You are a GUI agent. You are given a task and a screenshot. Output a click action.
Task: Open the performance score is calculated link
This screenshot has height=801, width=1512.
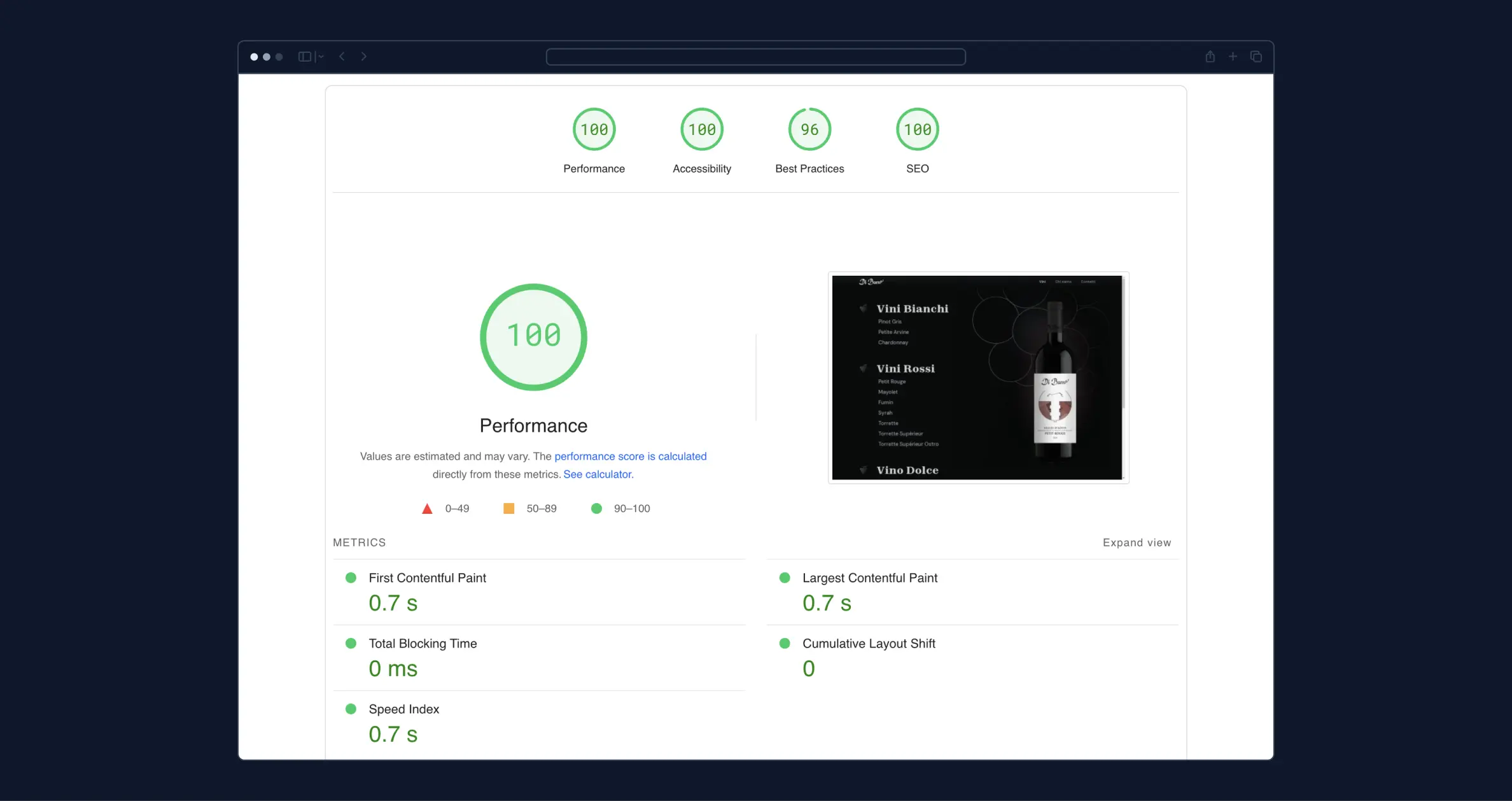(630, 457)
